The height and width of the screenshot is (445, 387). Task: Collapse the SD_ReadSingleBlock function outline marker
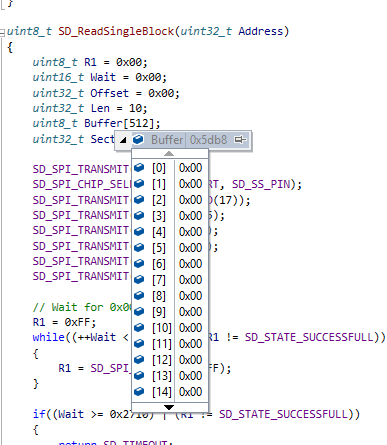pos(2,32)
